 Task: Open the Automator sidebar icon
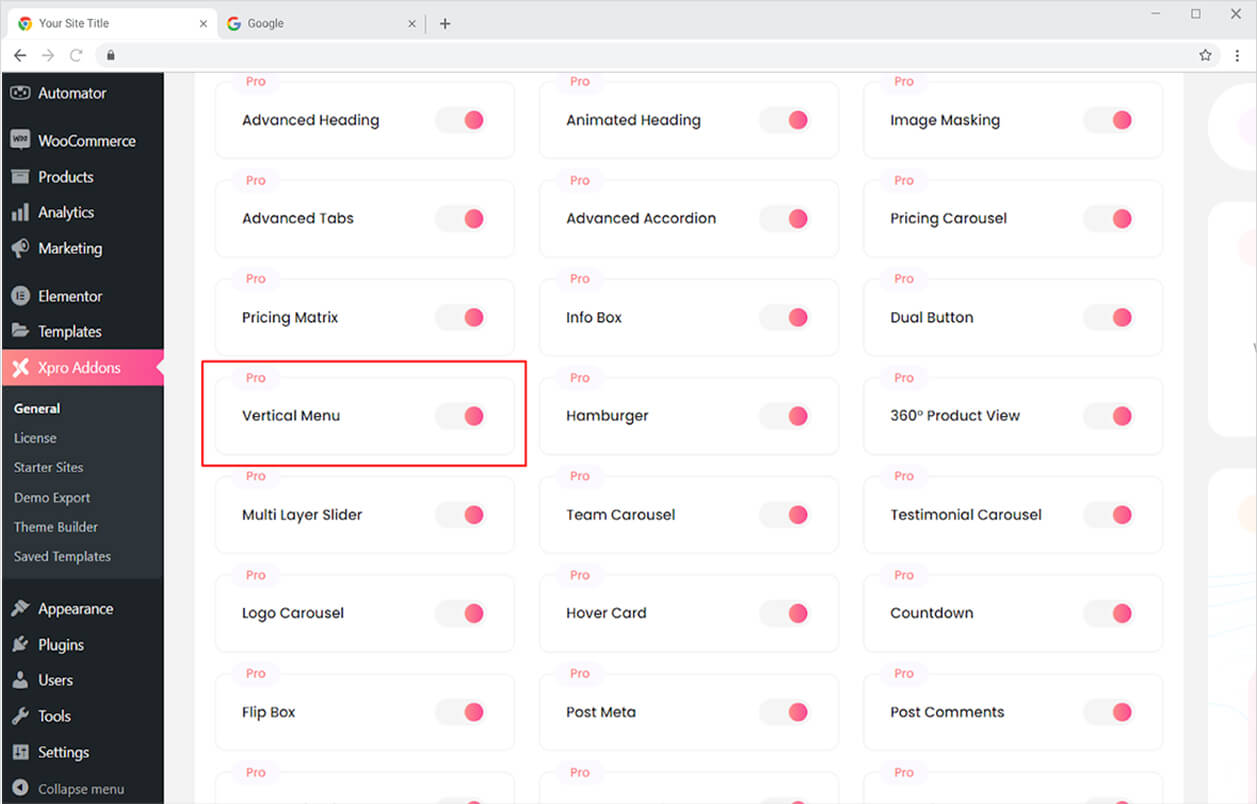(20, 92)
